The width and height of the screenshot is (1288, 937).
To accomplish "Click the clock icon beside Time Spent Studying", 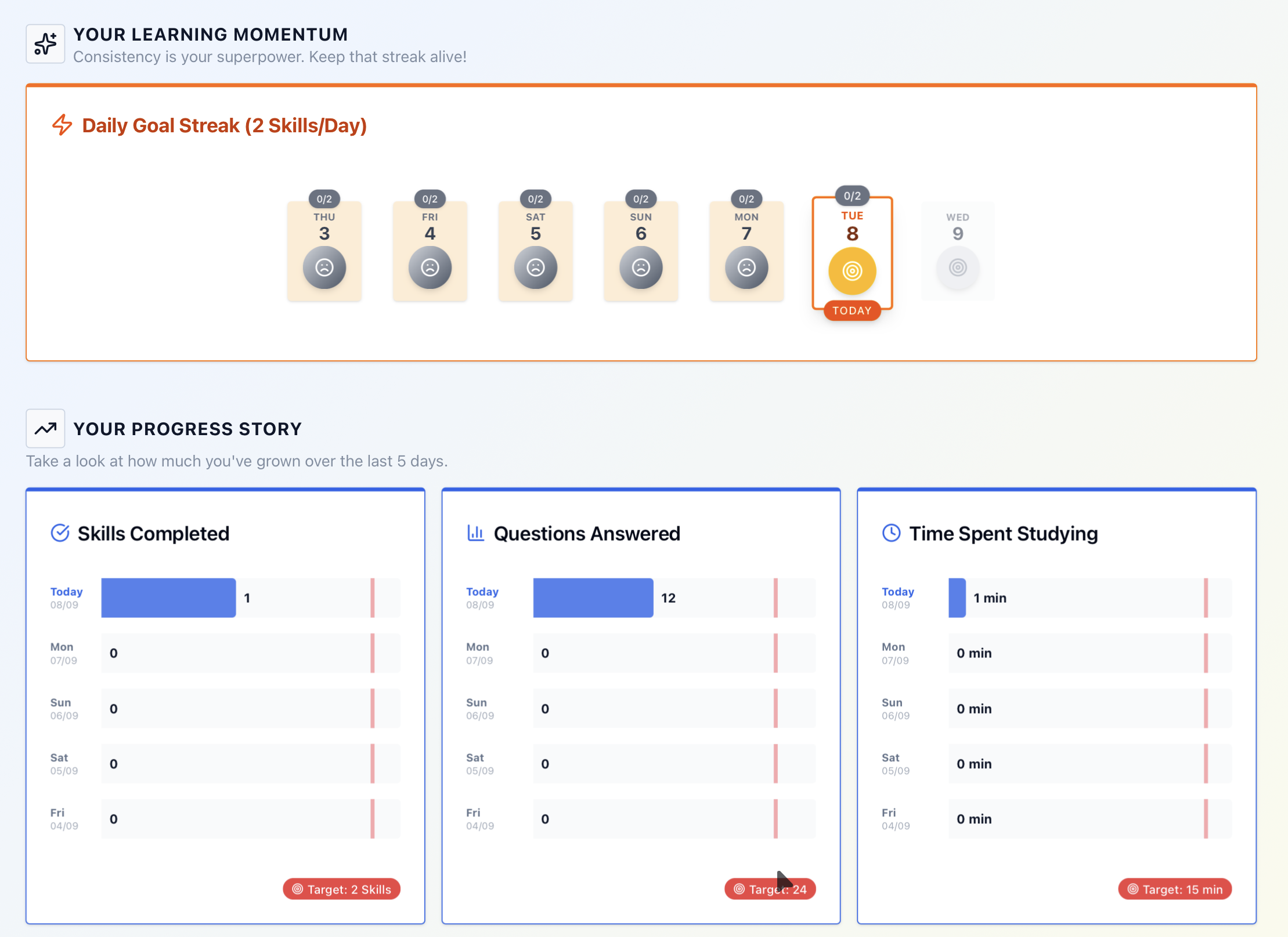I will (x=892, y=533).
